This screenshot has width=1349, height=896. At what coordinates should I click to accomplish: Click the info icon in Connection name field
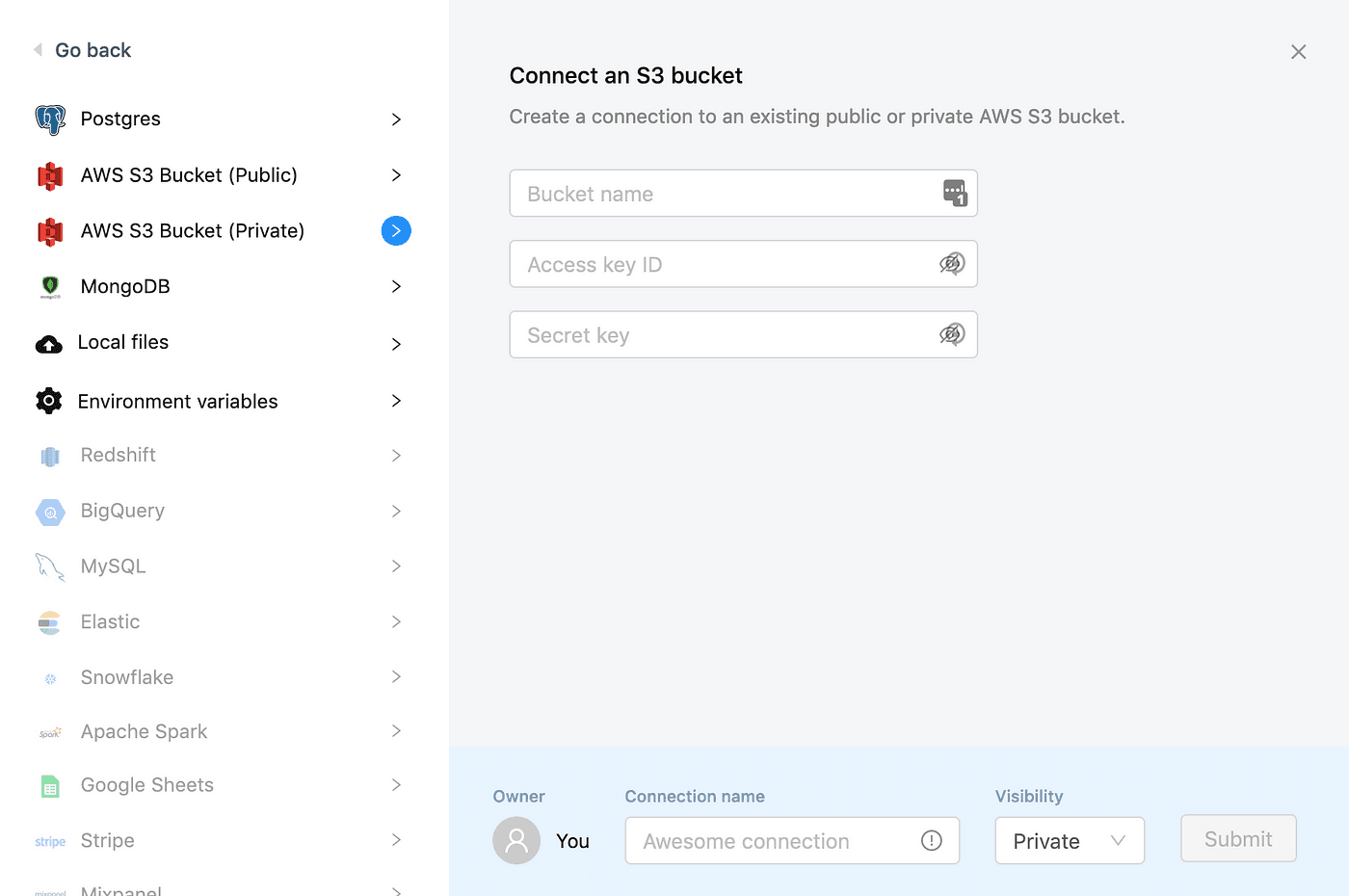click(x=931, y=841)
